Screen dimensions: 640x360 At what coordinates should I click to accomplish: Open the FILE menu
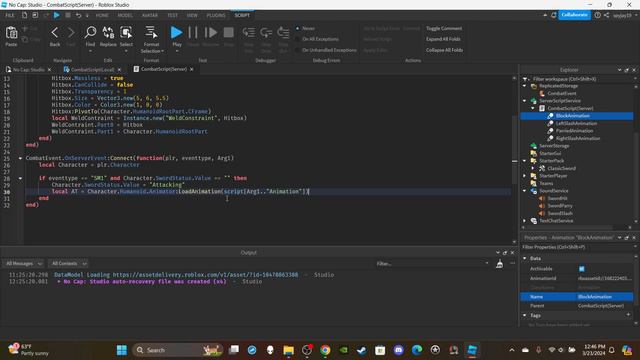10,15
